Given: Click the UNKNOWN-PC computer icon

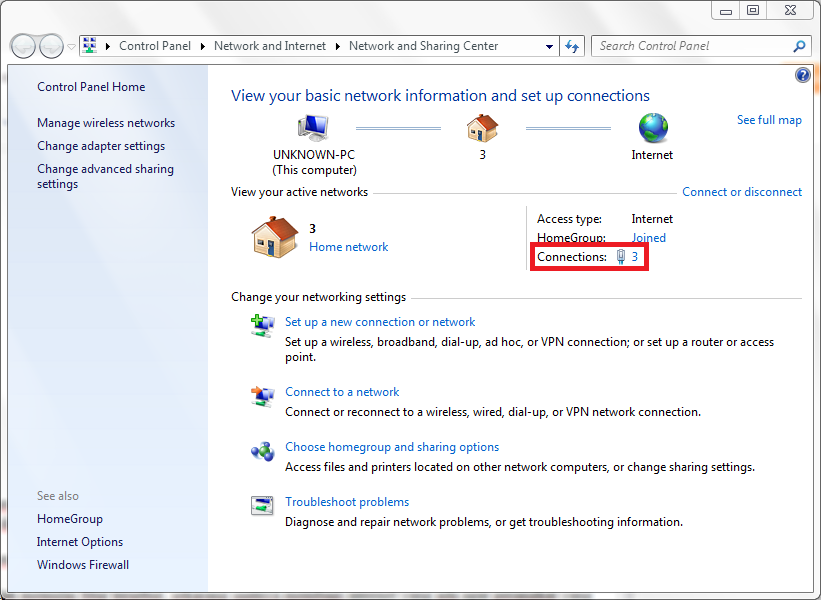Looking at the screenshot, I should pos(313,128).
